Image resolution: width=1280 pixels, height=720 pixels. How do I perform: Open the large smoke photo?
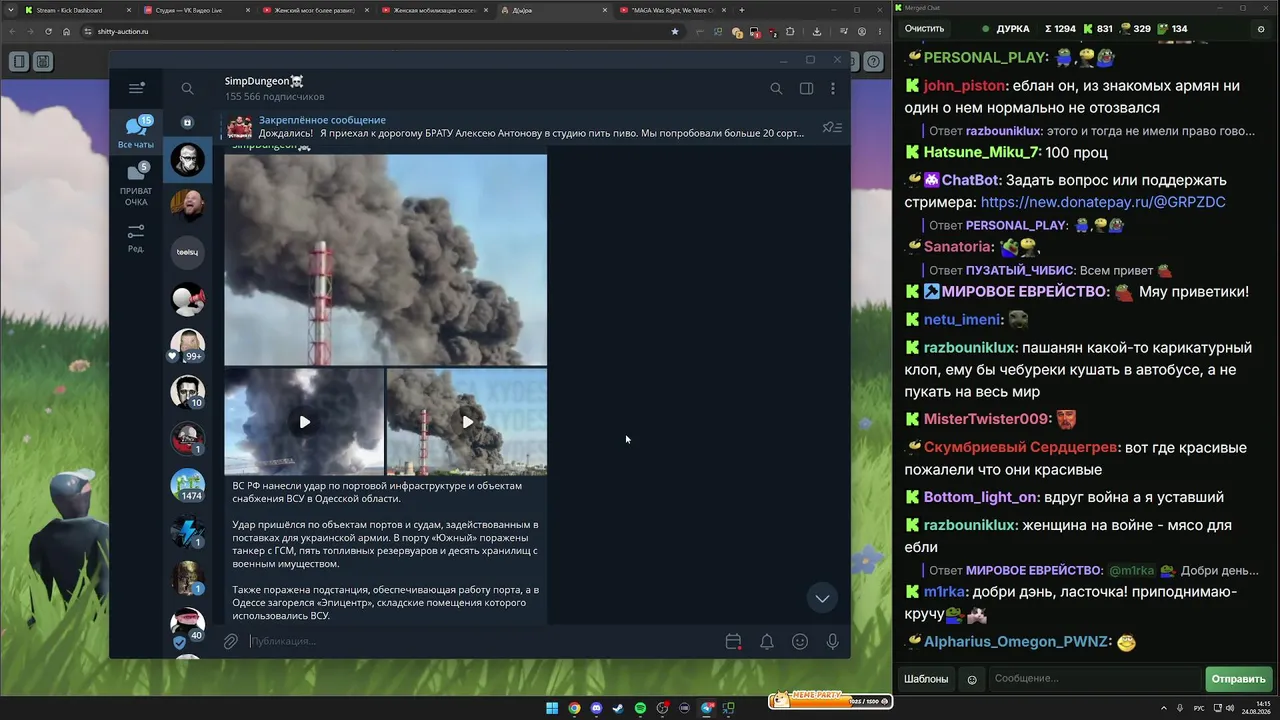pyautogui.click(x=385, y=260)
